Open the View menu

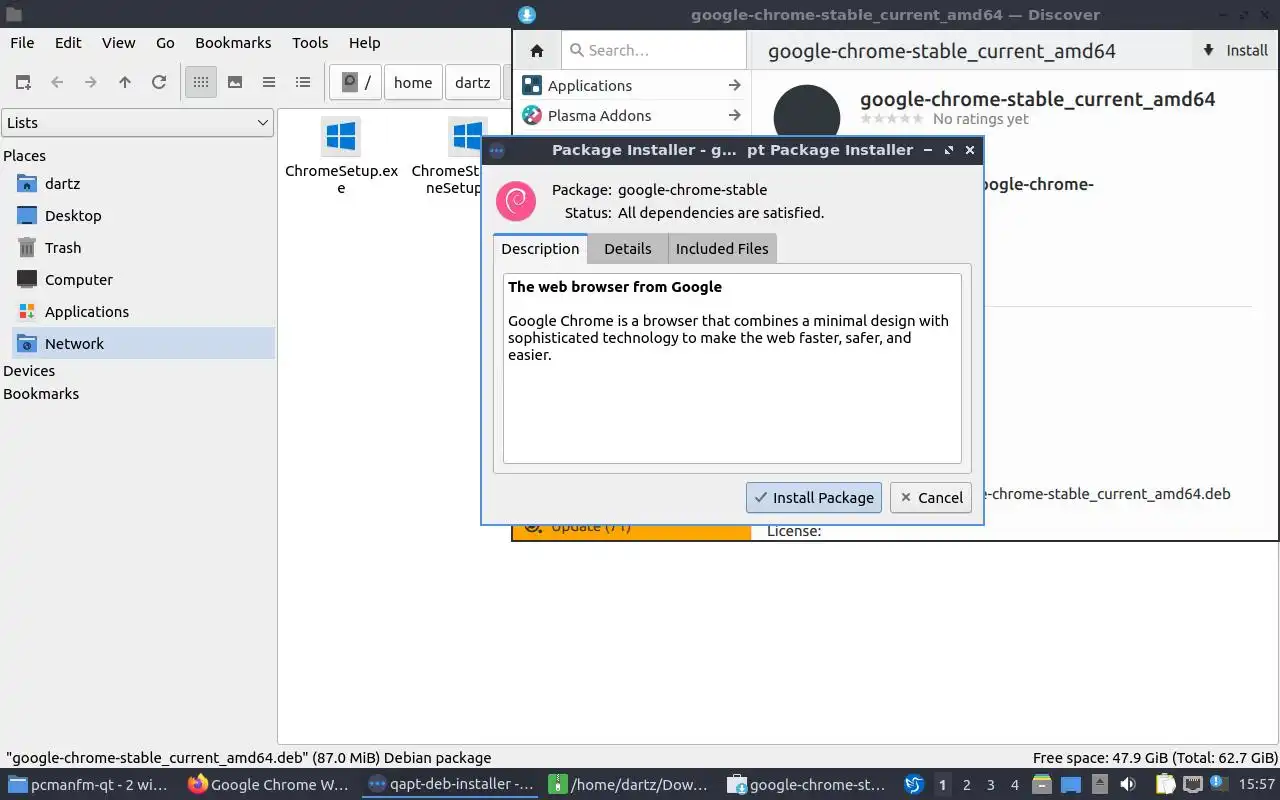tap(118, 42)
